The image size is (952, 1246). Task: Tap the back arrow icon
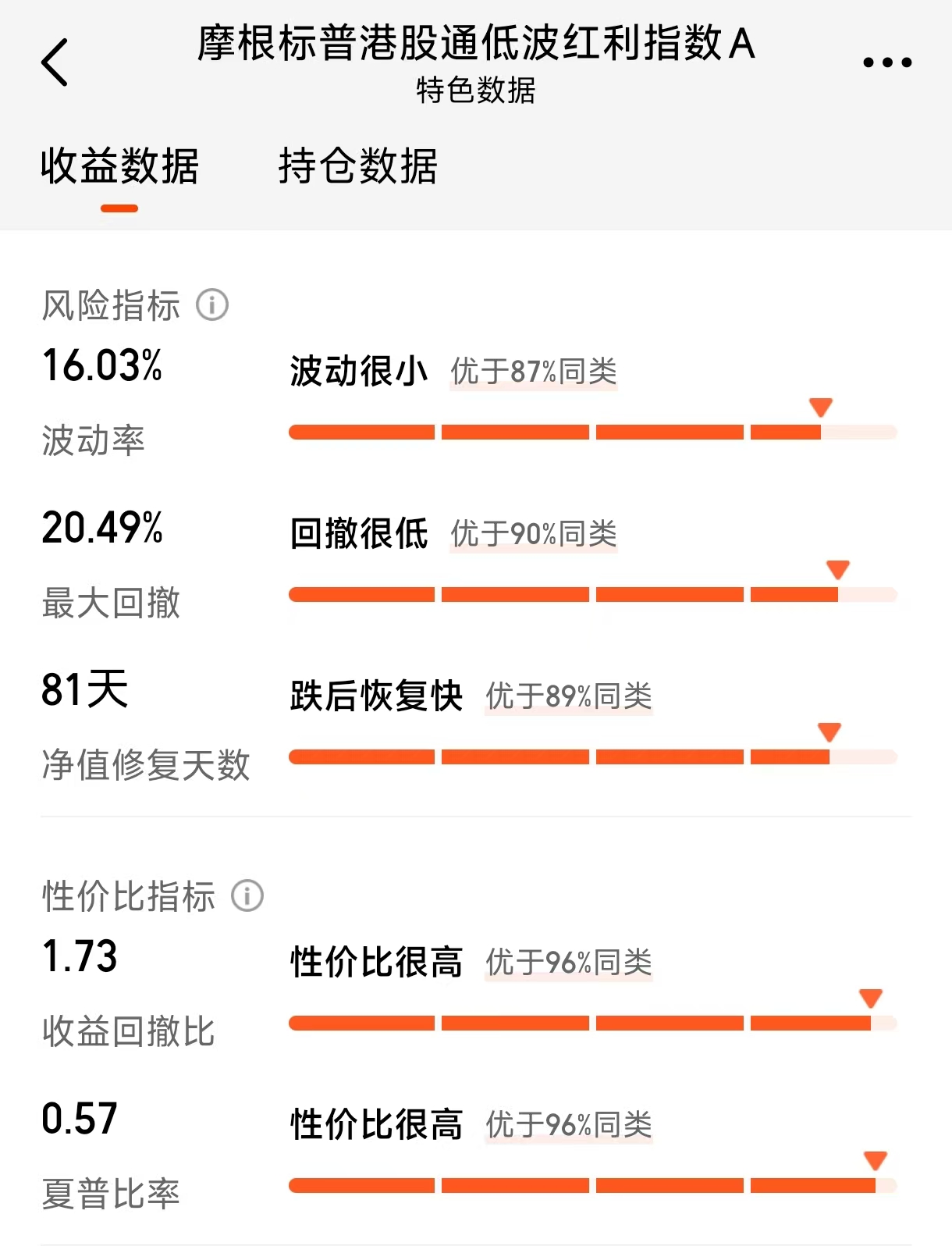point(55,62)
